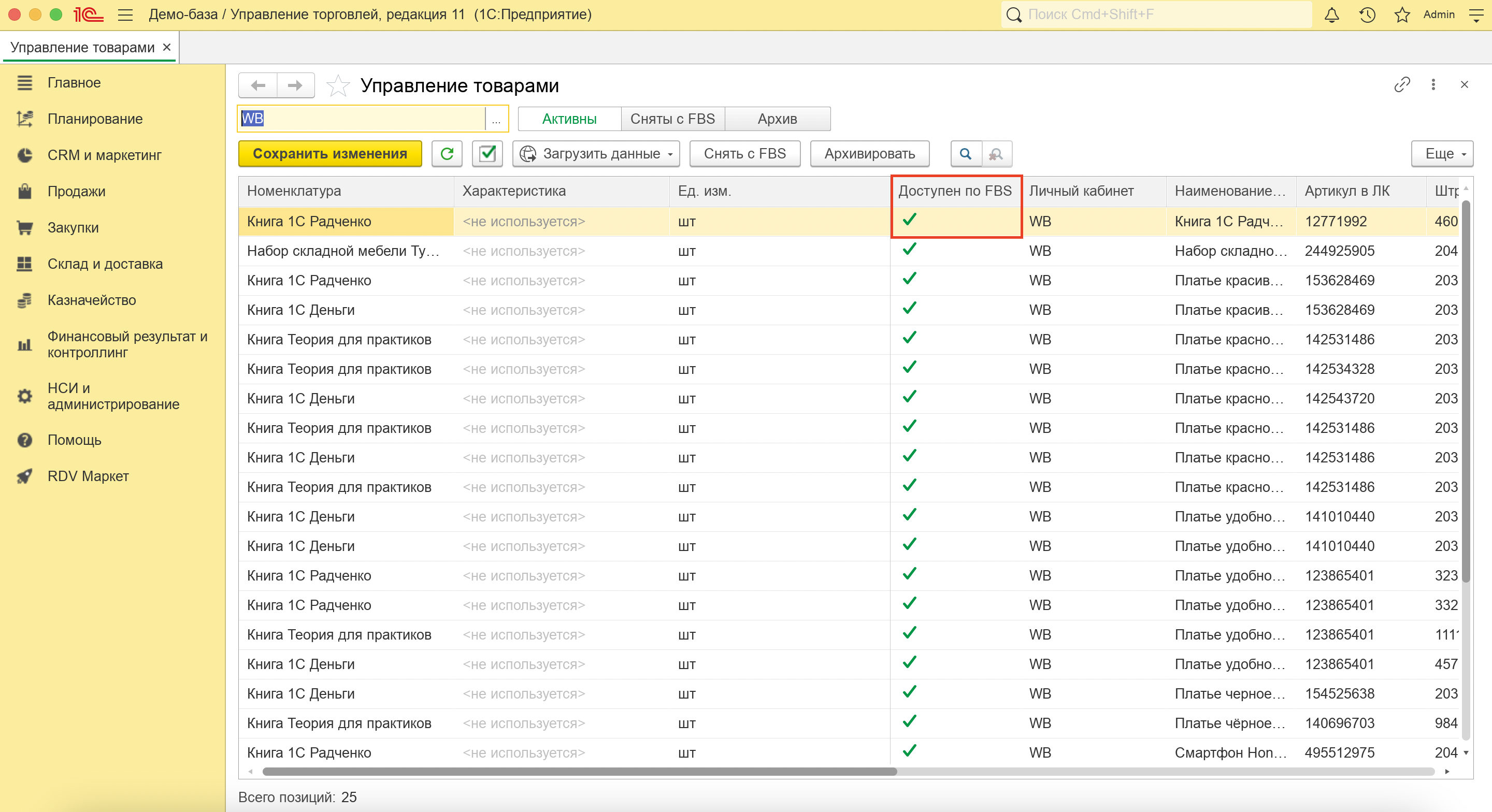Click the green refresh icon button
1492x812 pixels.
pos(447,153)
